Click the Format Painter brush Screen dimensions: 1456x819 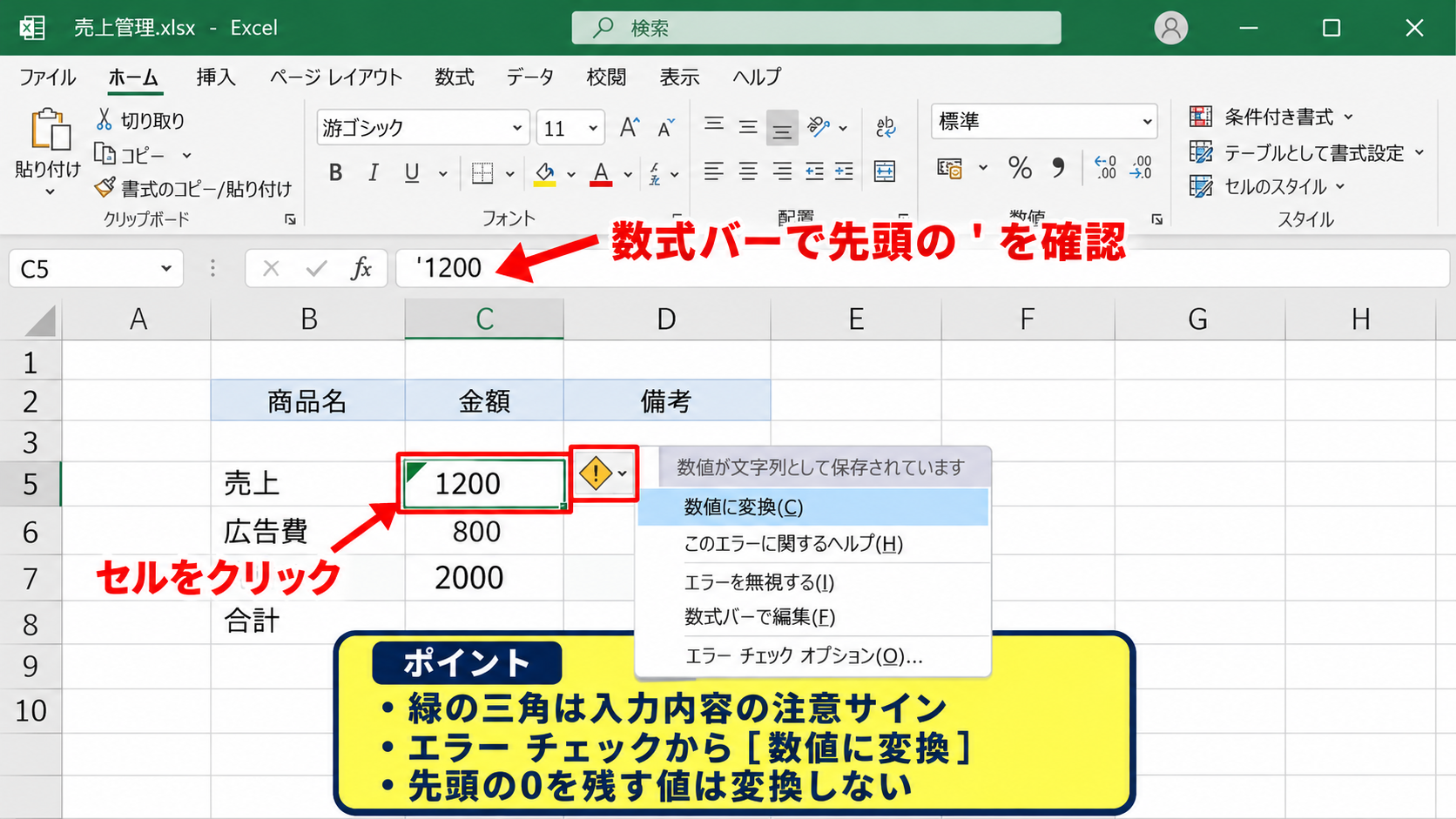point(105,187)
